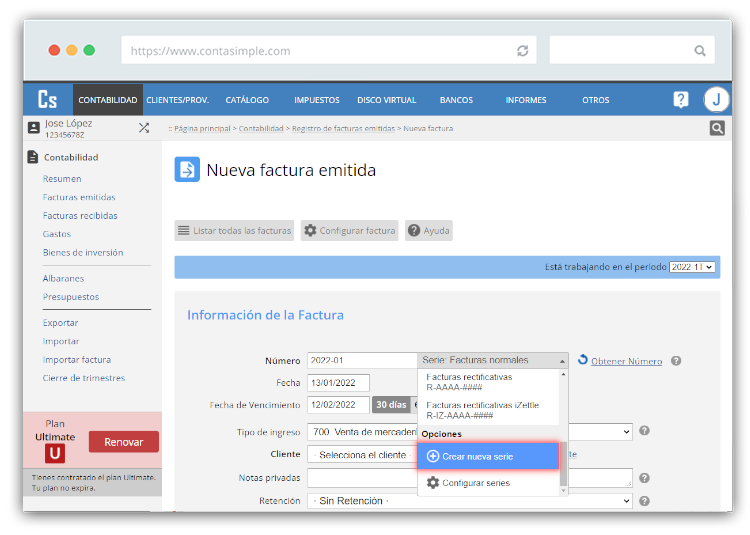Choose Configurar series from dropdown list
This screenshot has width=750, height=535.
pyautogui.click(x=475, y=483)
